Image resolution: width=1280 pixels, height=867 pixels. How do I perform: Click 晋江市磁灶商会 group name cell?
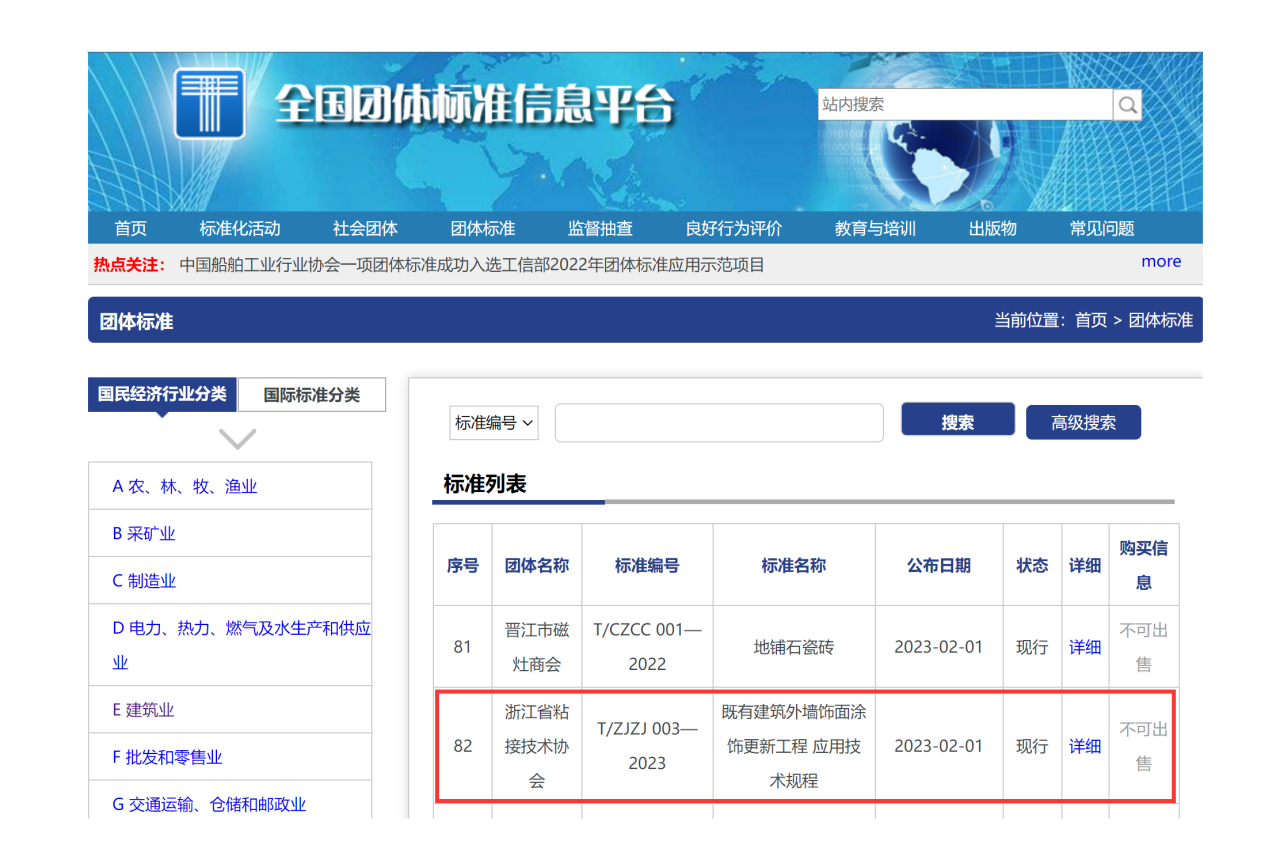[537, 647]
